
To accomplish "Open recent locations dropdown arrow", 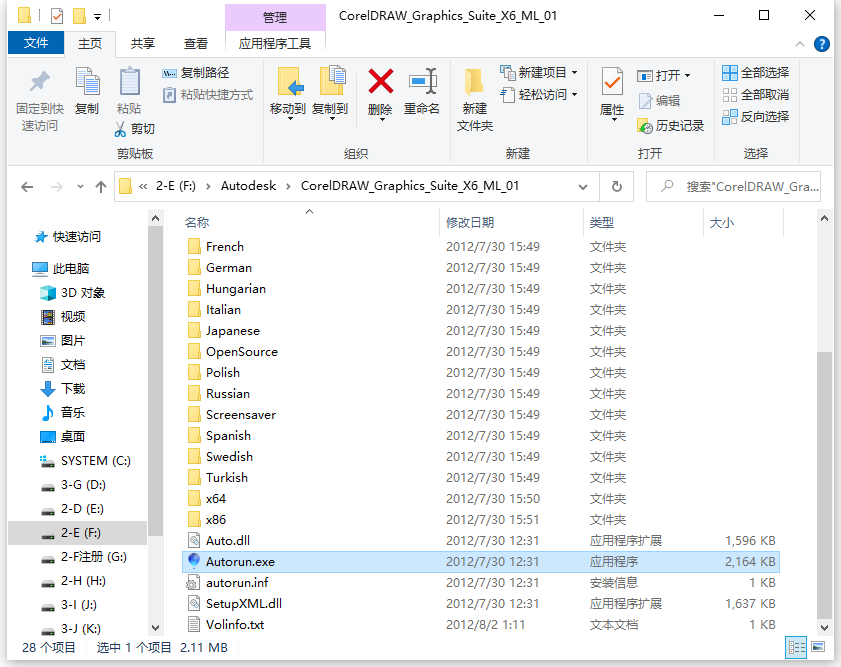I will pyautogui.click(x=80, y=187).
